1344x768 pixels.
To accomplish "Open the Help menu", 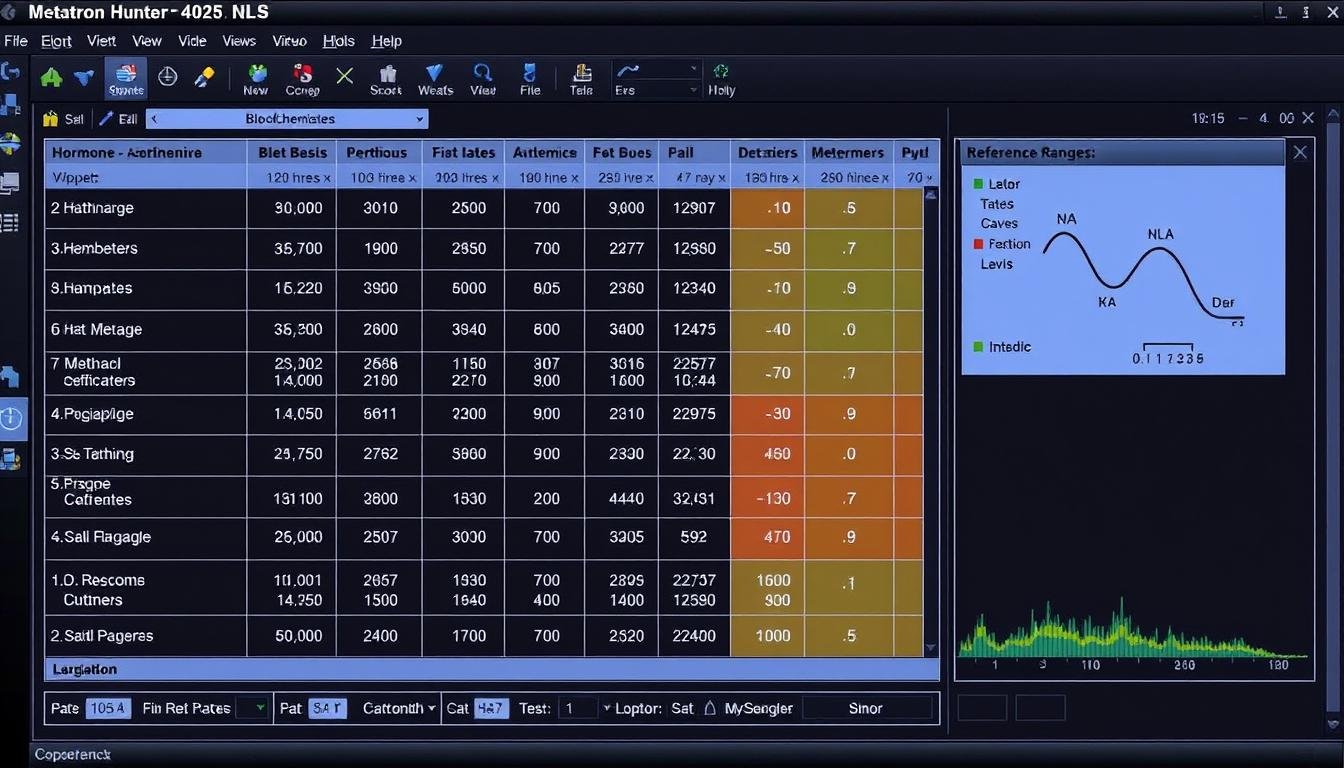I will coord(386,41).
